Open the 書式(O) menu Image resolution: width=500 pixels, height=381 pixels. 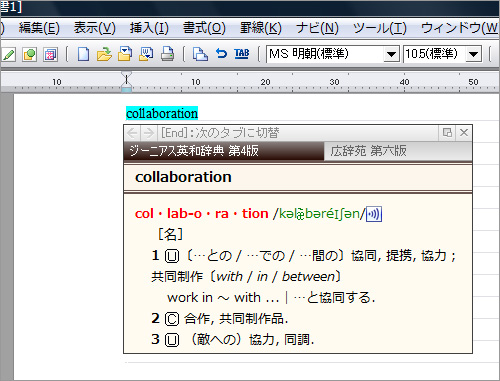pyautogui.click(x=204, y=28)
